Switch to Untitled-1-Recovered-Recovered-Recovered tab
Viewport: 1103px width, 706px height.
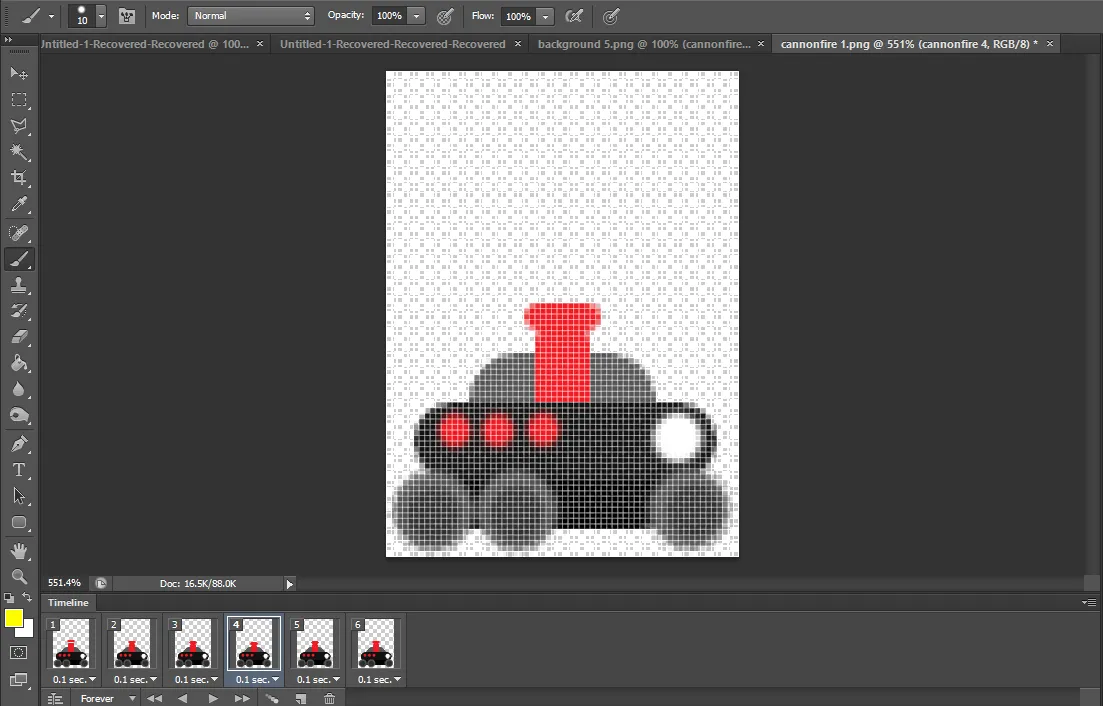coord(393,44)
